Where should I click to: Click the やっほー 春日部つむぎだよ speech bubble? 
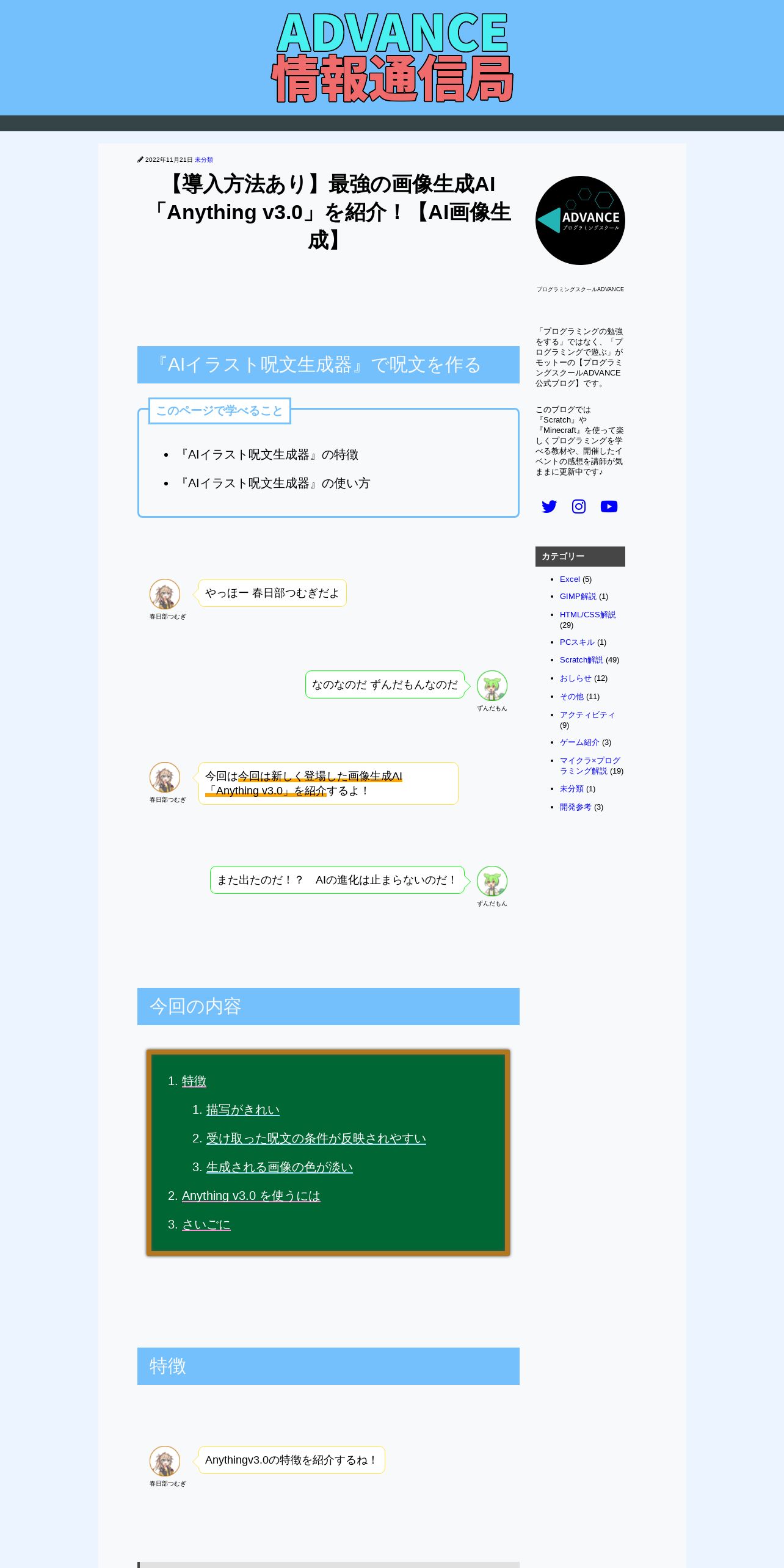(272, 593)
